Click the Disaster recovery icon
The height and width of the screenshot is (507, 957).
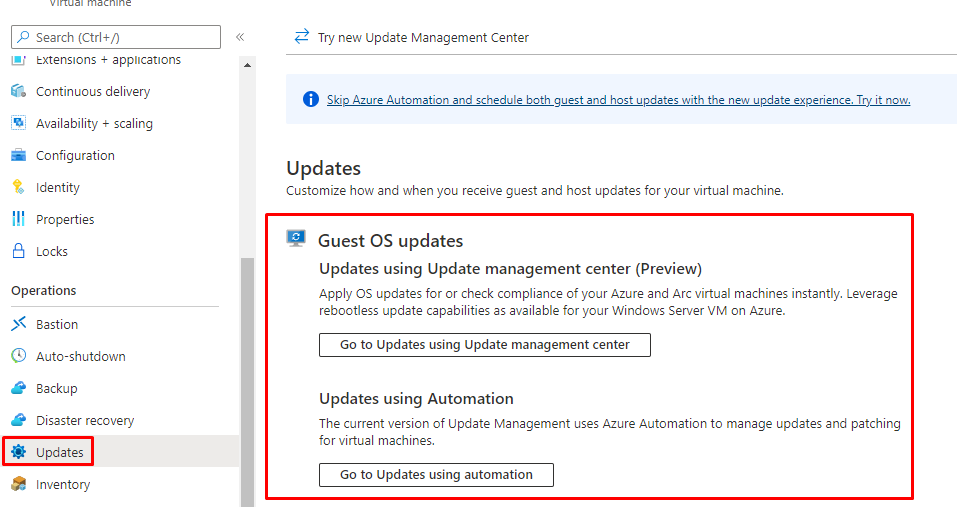click(18, 421)
